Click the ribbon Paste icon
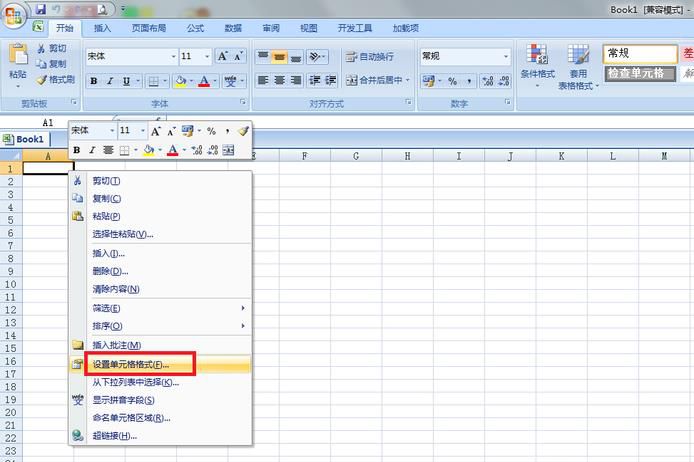Viewport: 694px width, 462px height. click(x=18, y=55)
